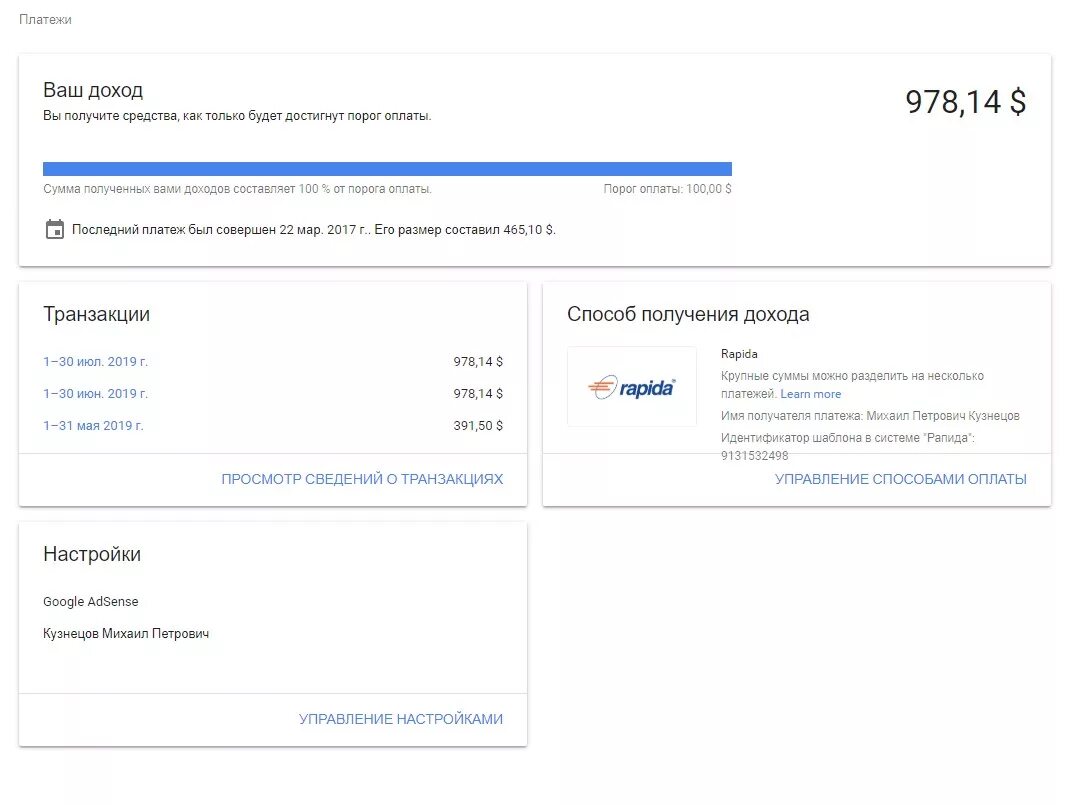Click the 100 % of threshold description text
1080x805 pixels.
[238, 189]
